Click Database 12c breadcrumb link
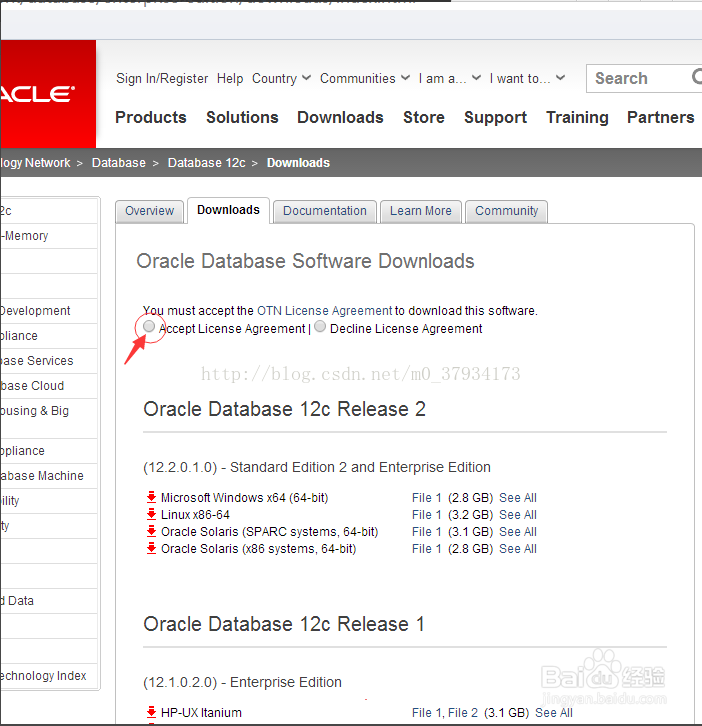The width and height of the screenshot is (702, 726). pyautogui.click(x=207, y=163)
